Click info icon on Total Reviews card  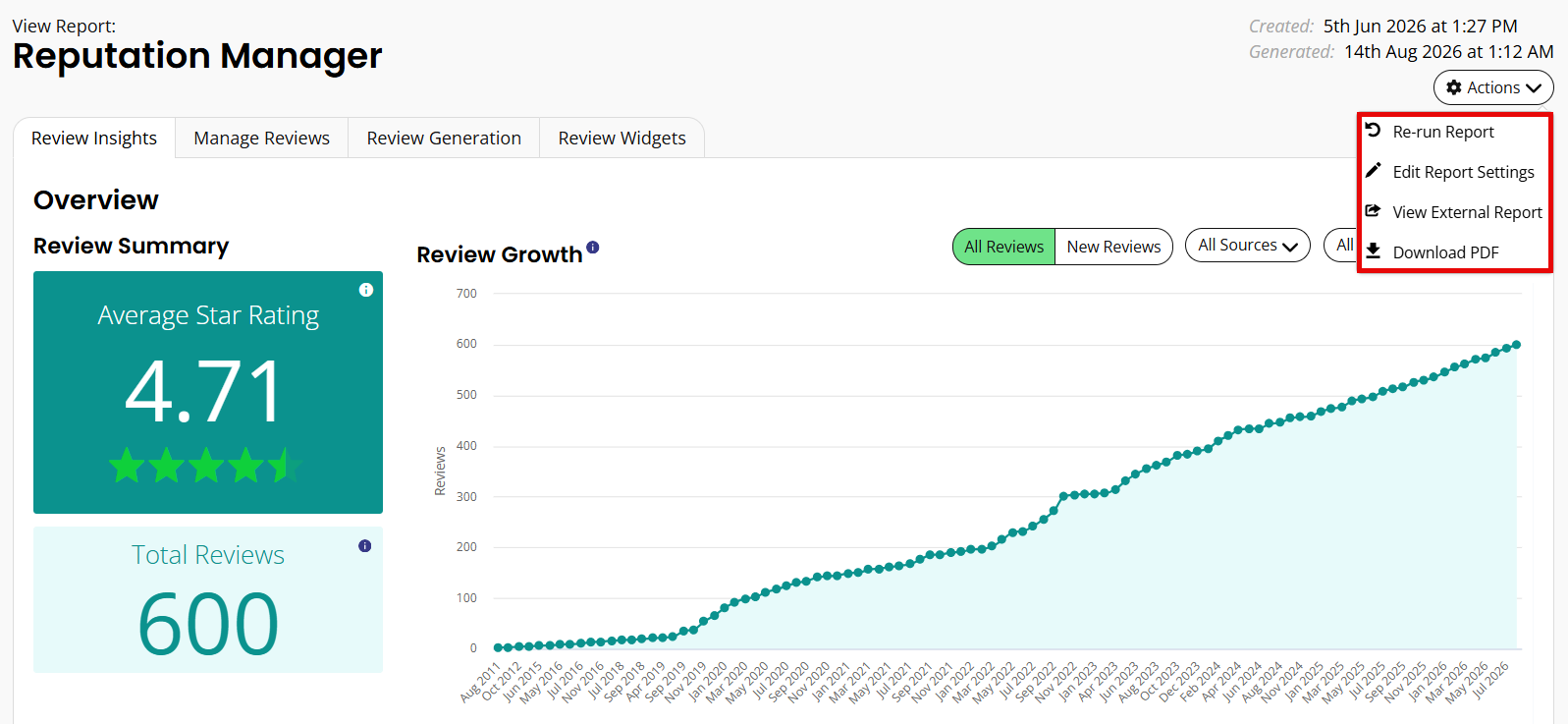pyautogui.click(x=365, y=546)
